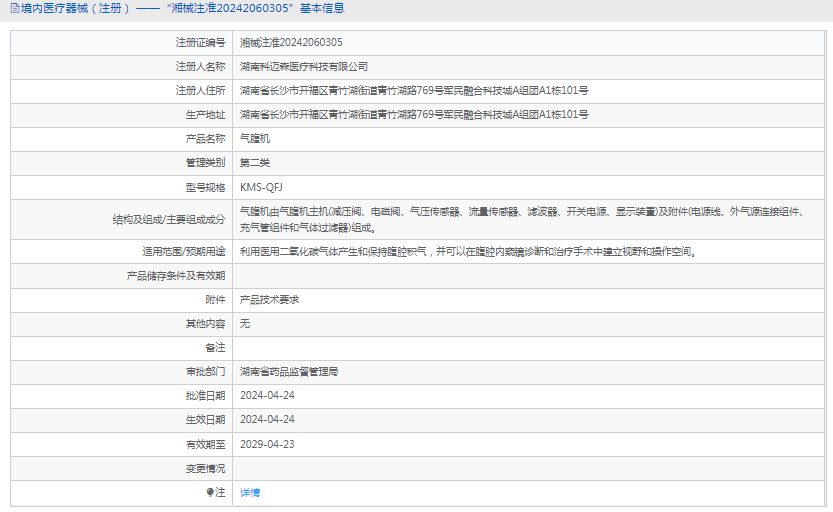Select approval department 湖南省药品监督管理局
Viewport: 833px width, 512px height.
pos(288,371)
